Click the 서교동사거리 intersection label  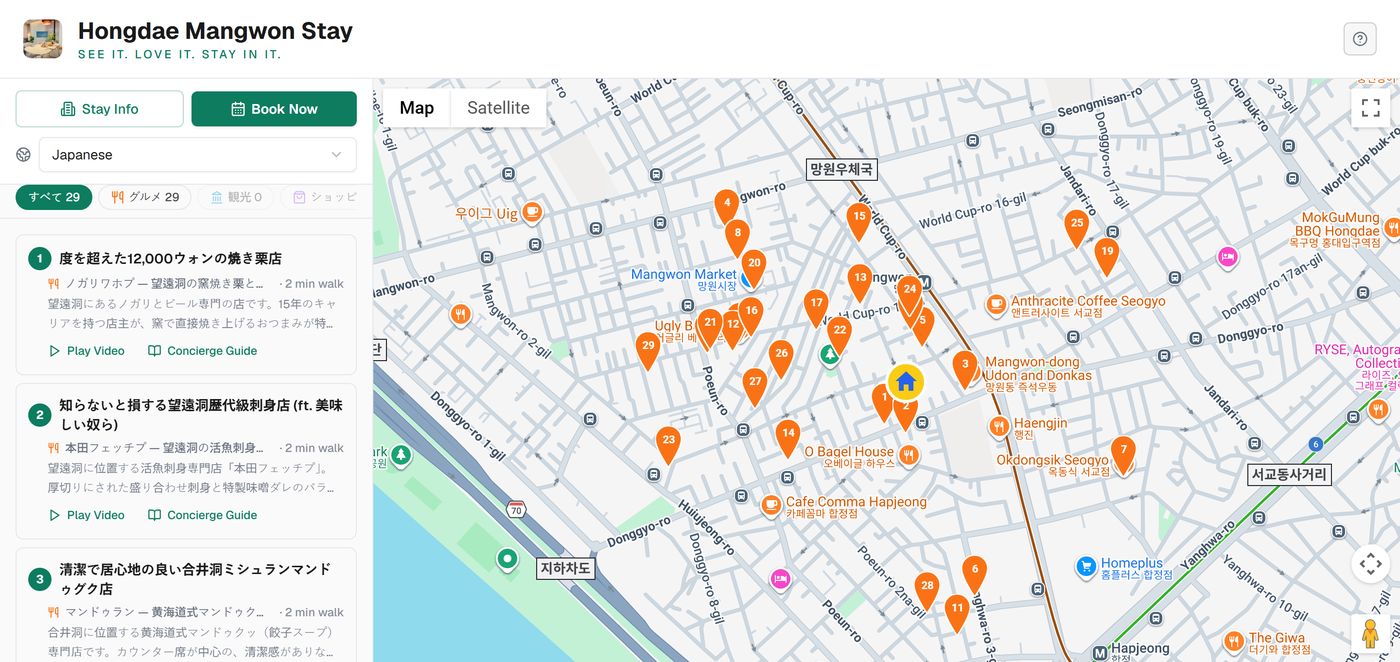click(1290, 475)
